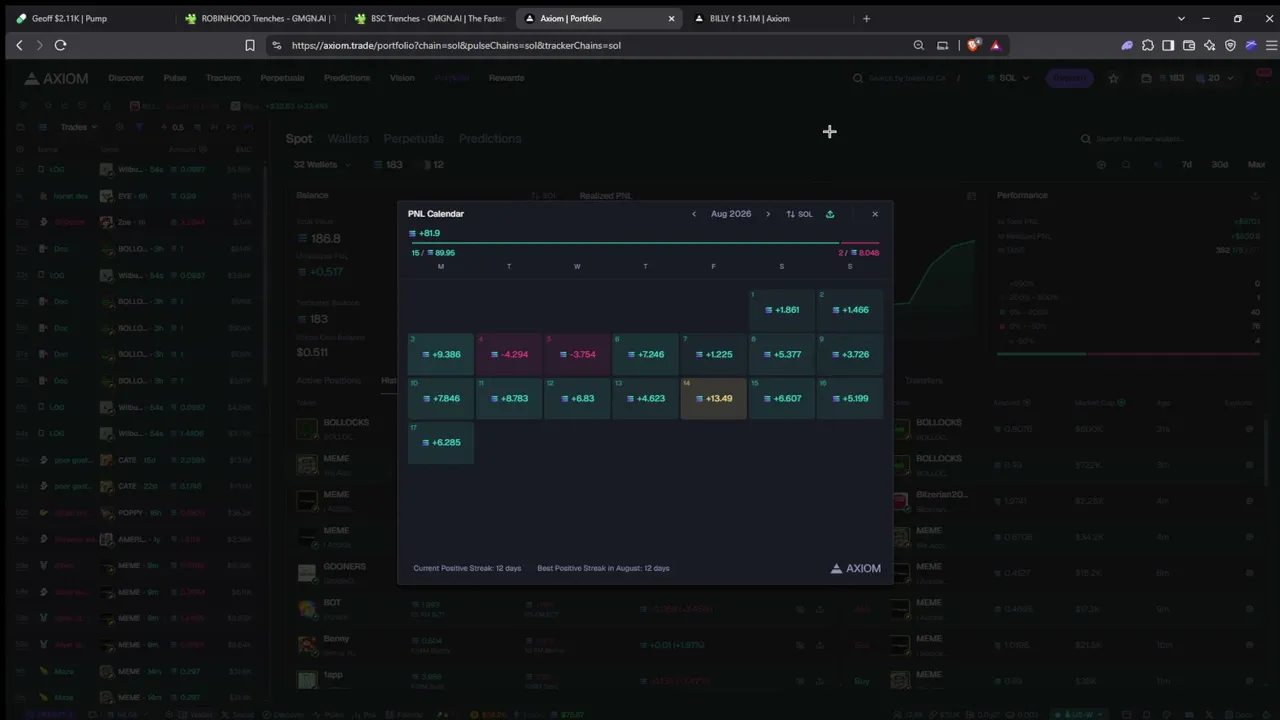
Task: Toggle the browser sidebar panel
Action: click(x=1168, y=45)
